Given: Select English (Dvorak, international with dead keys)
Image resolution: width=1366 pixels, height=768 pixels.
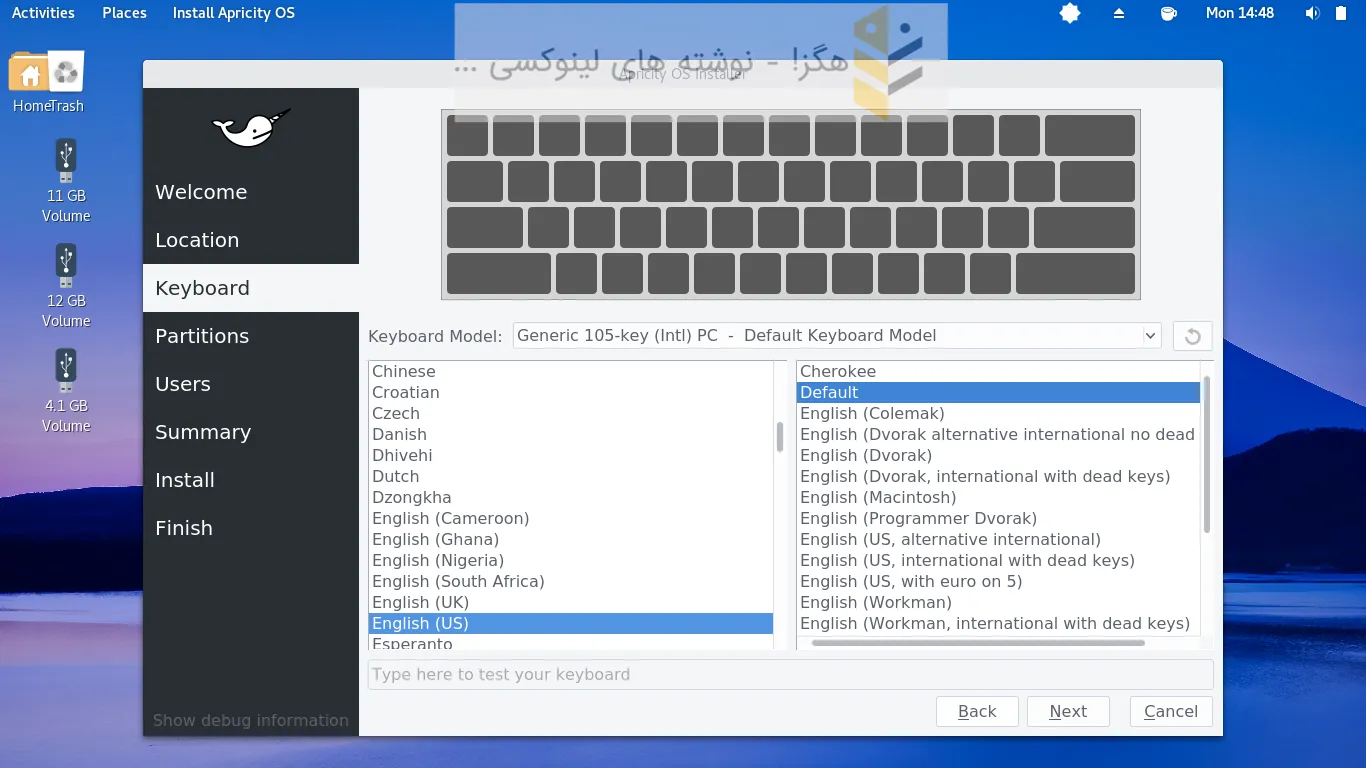Looking at the screenshot, I should (998, 476).
